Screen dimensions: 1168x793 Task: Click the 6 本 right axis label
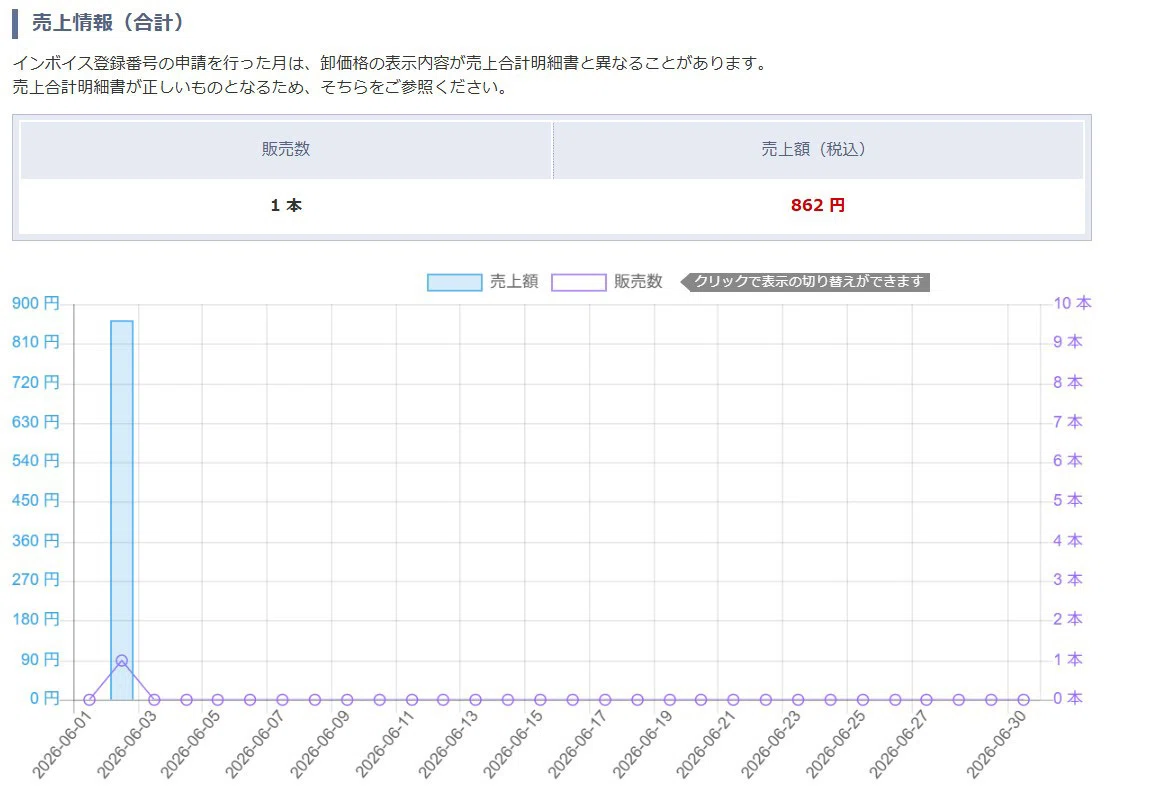1067,460
